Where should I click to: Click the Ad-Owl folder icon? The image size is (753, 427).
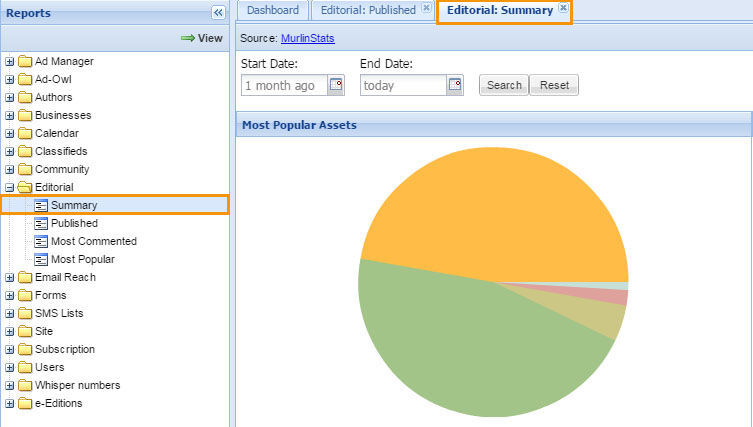click(x=25, y=79)
